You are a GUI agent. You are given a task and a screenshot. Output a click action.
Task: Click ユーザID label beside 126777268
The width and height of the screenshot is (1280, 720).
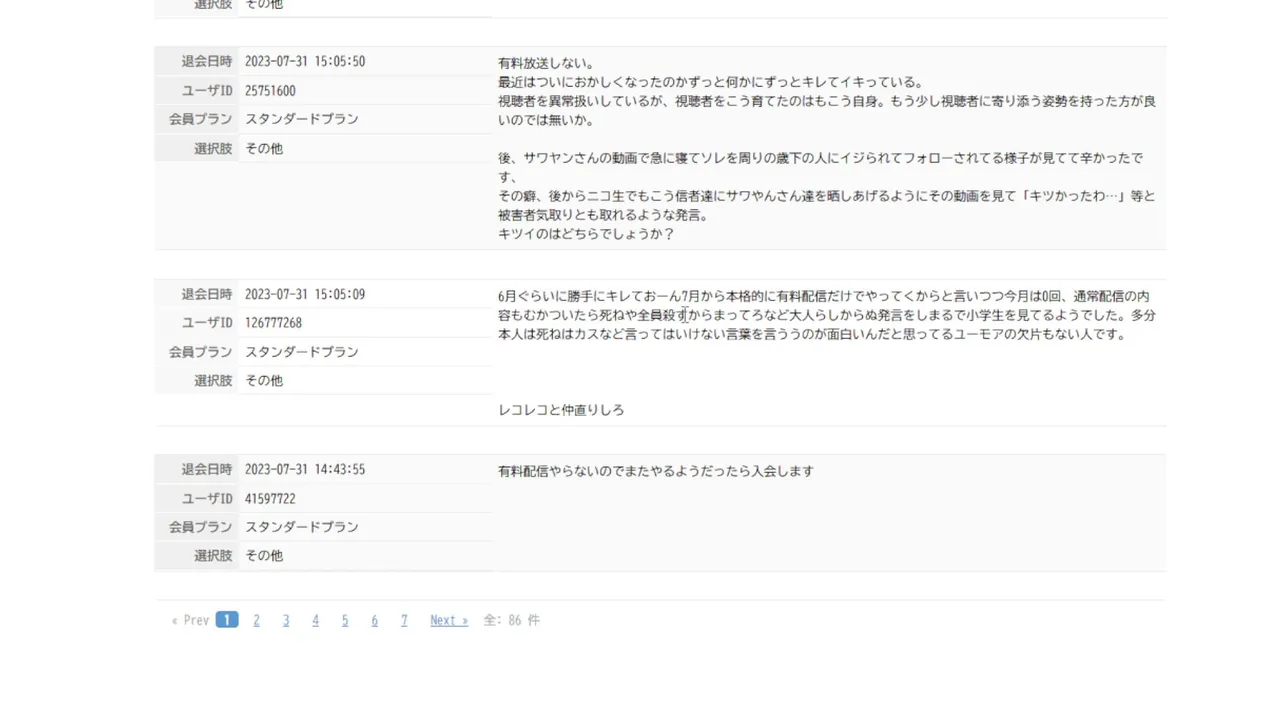click(207, 323)
